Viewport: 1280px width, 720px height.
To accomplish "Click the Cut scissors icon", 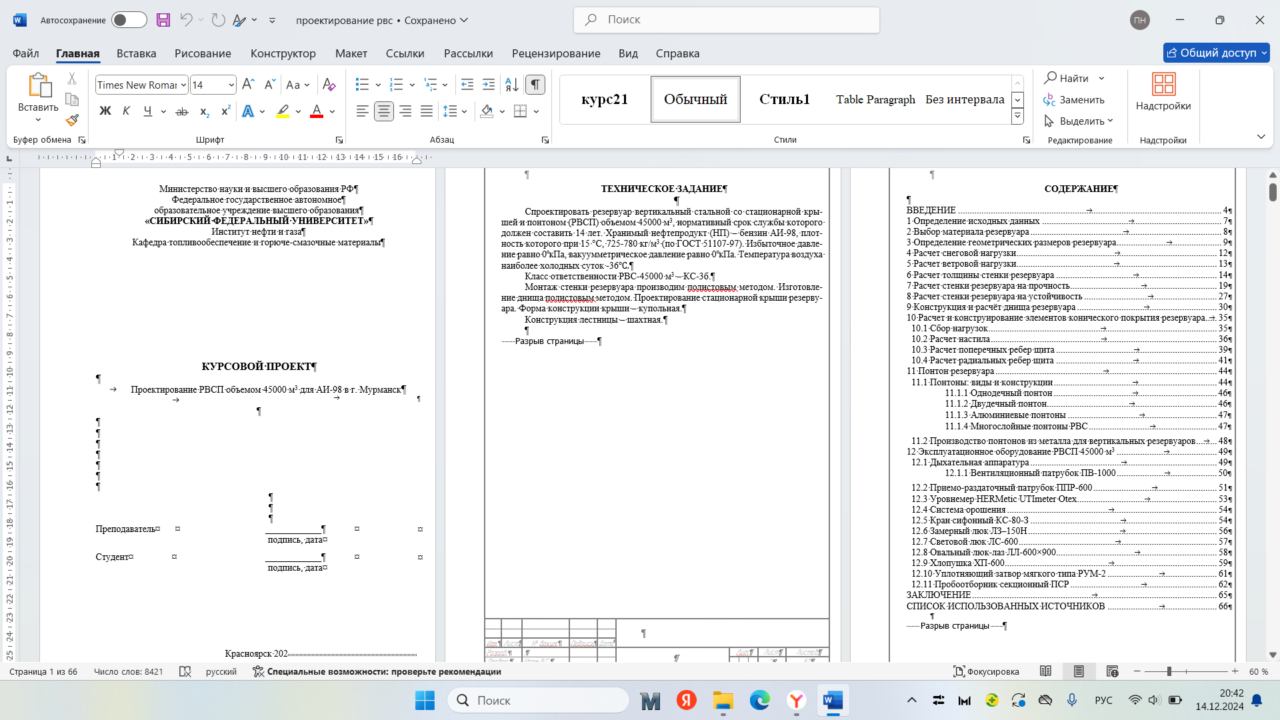I will [72, 78].
